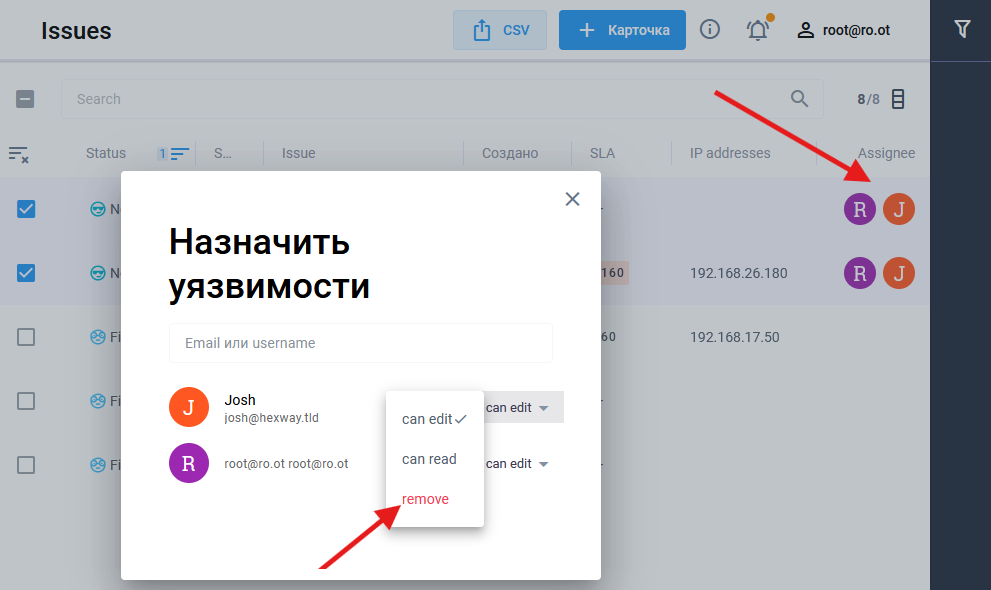Click the search magnifier icon
The width and height of the screenshot is (991, 590).
click(x=799, y=99)
